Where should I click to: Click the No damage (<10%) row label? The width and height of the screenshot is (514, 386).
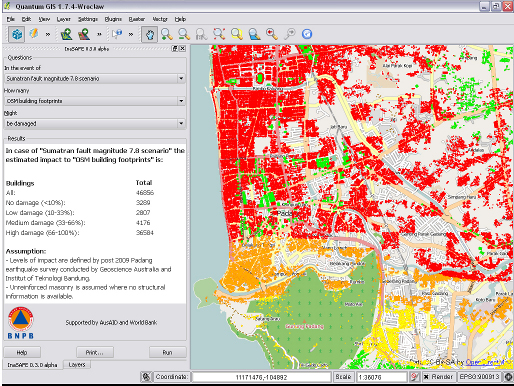click(35, 203)
